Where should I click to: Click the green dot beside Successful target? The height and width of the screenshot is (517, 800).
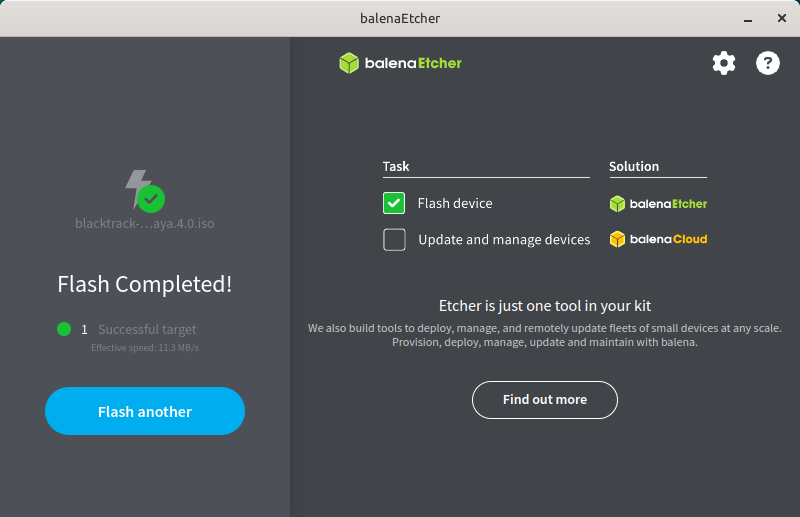pyautogui.click(x=64, y=329)
